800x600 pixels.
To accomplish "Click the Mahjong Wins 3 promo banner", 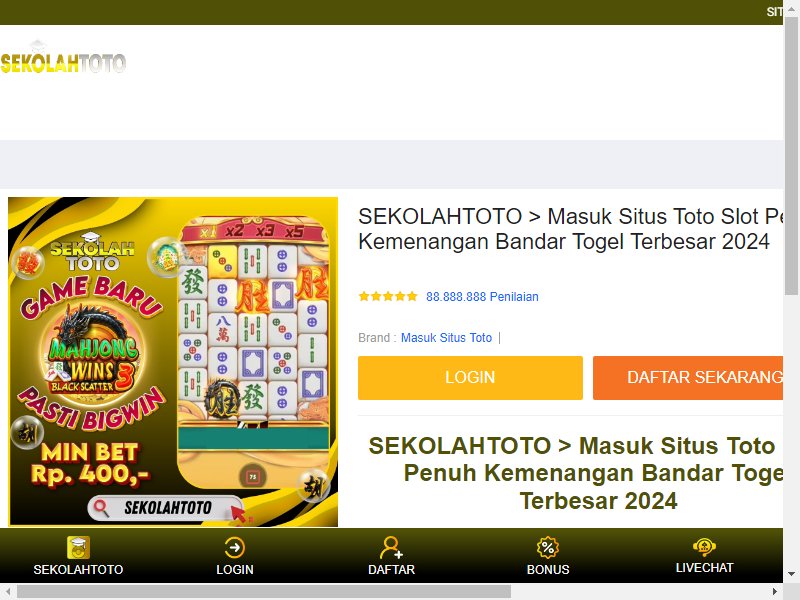I will [x=173, y=362].
